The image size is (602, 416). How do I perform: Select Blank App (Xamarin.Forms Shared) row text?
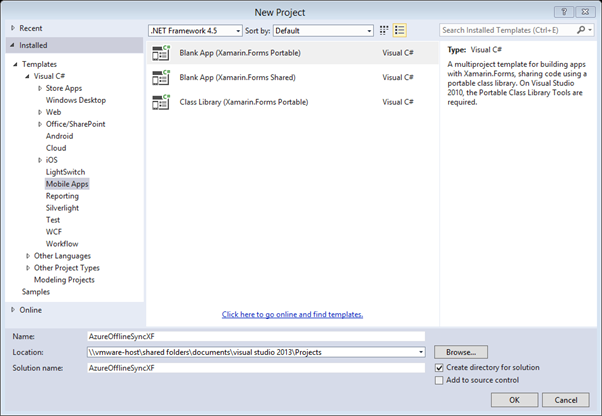(238, 78)
